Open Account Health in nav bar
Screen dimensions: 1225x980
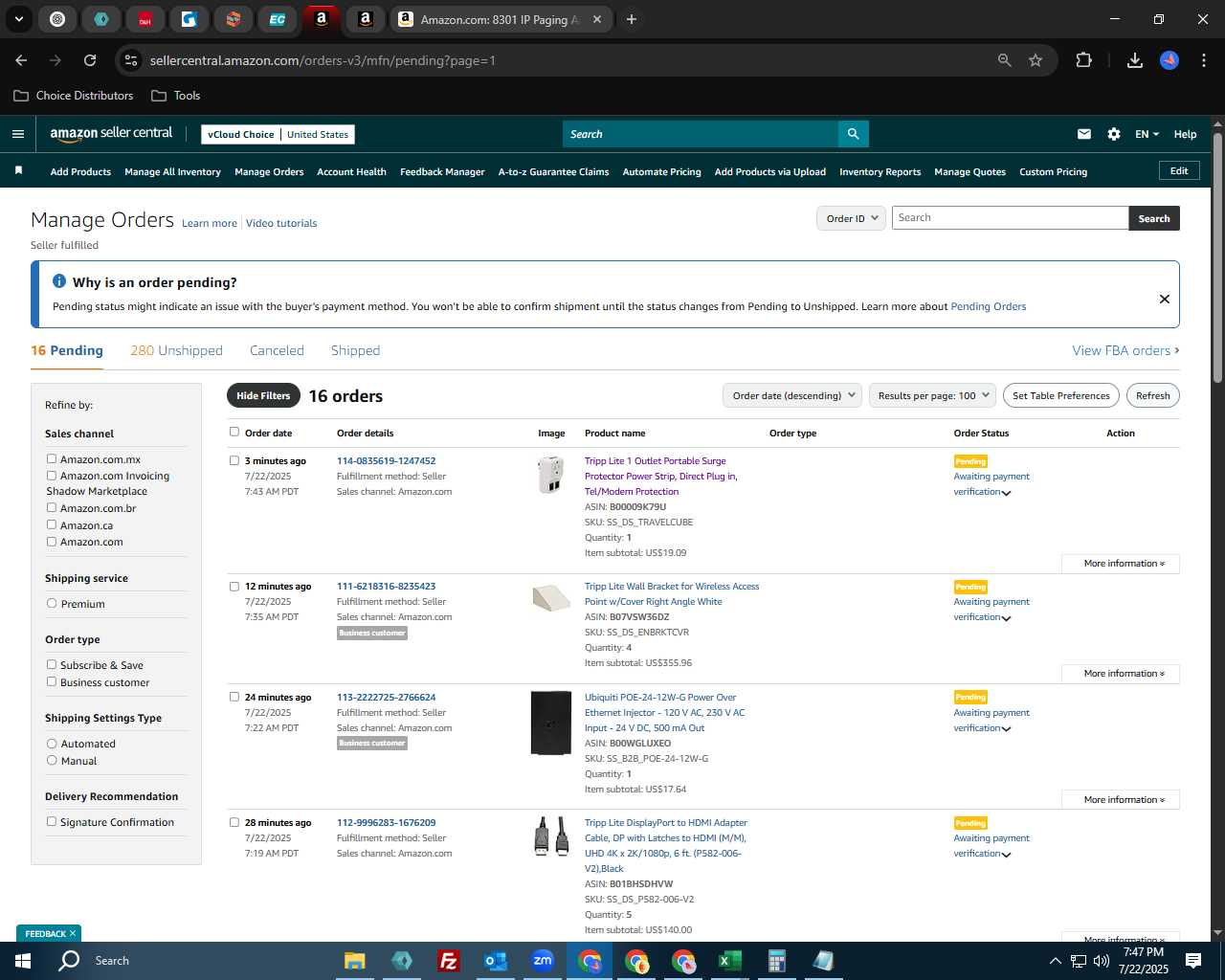(x=351, y=172)
